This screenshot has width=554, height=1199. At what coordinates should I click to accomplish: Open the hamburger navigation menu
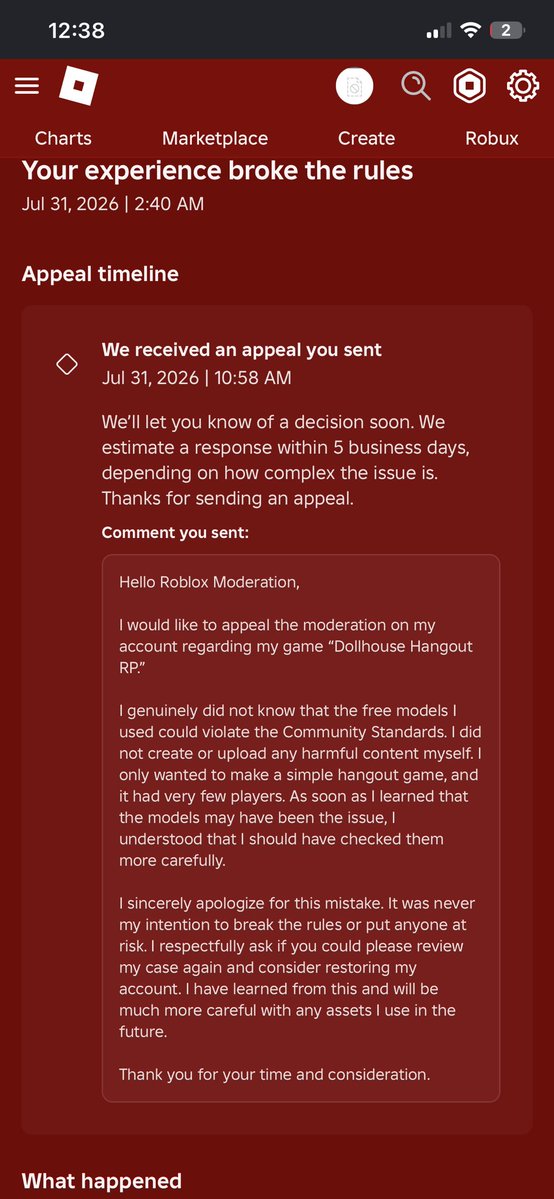[27, 86]
